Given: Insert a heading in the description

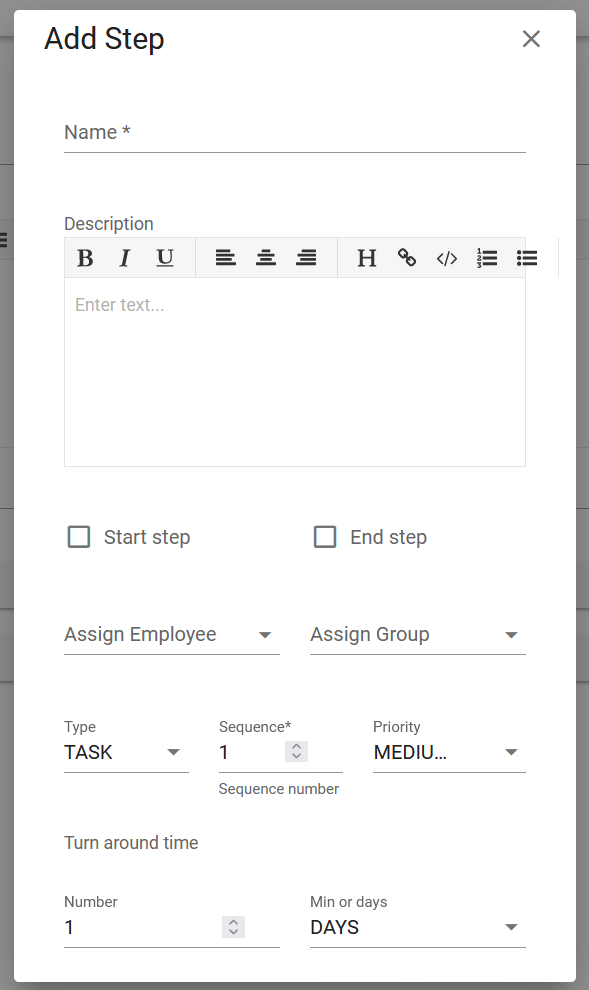Looking at the screenshot, I should pyautogui.click(x=367, y=257).
